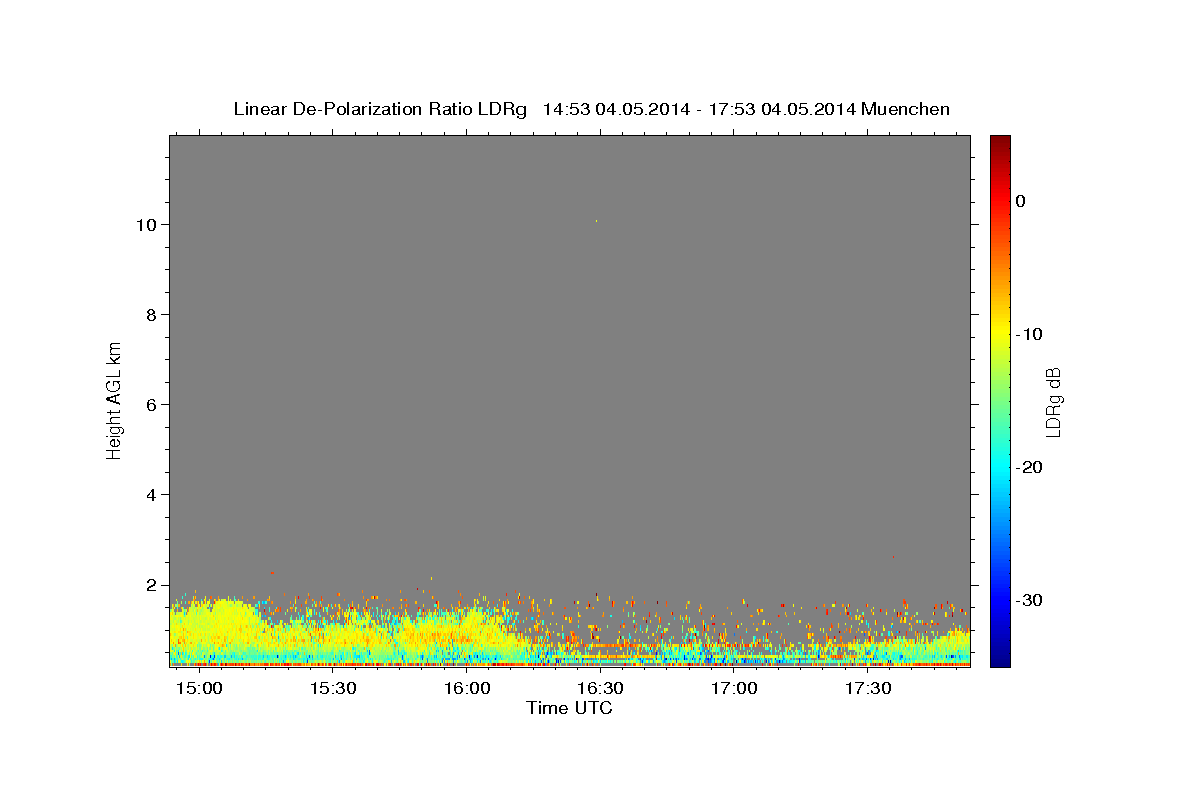Click the 17:00 time tick label

pyautogui.click(x=734, y=688)
